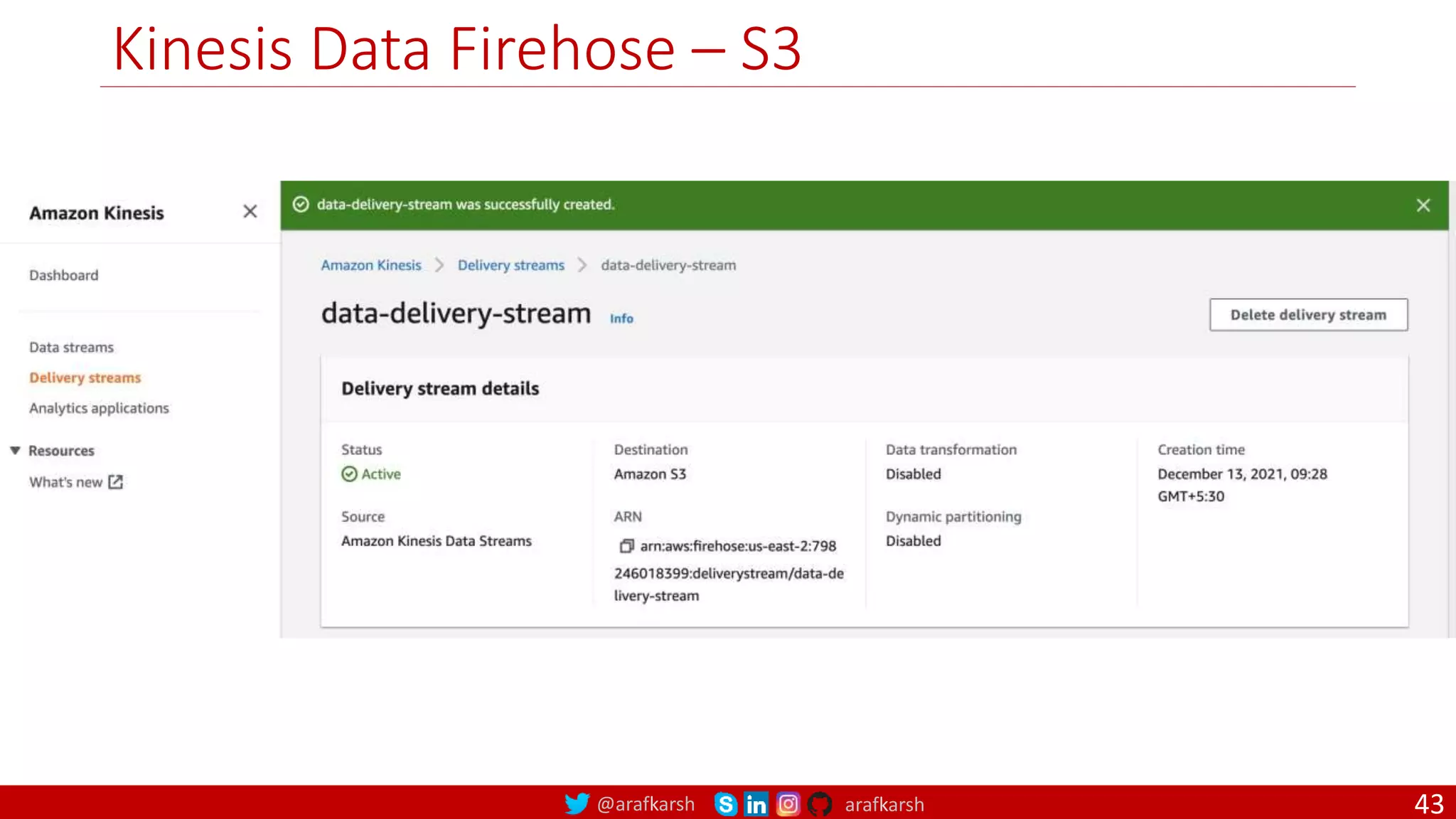Click the Delete delivery stream button

[1308, 315]
